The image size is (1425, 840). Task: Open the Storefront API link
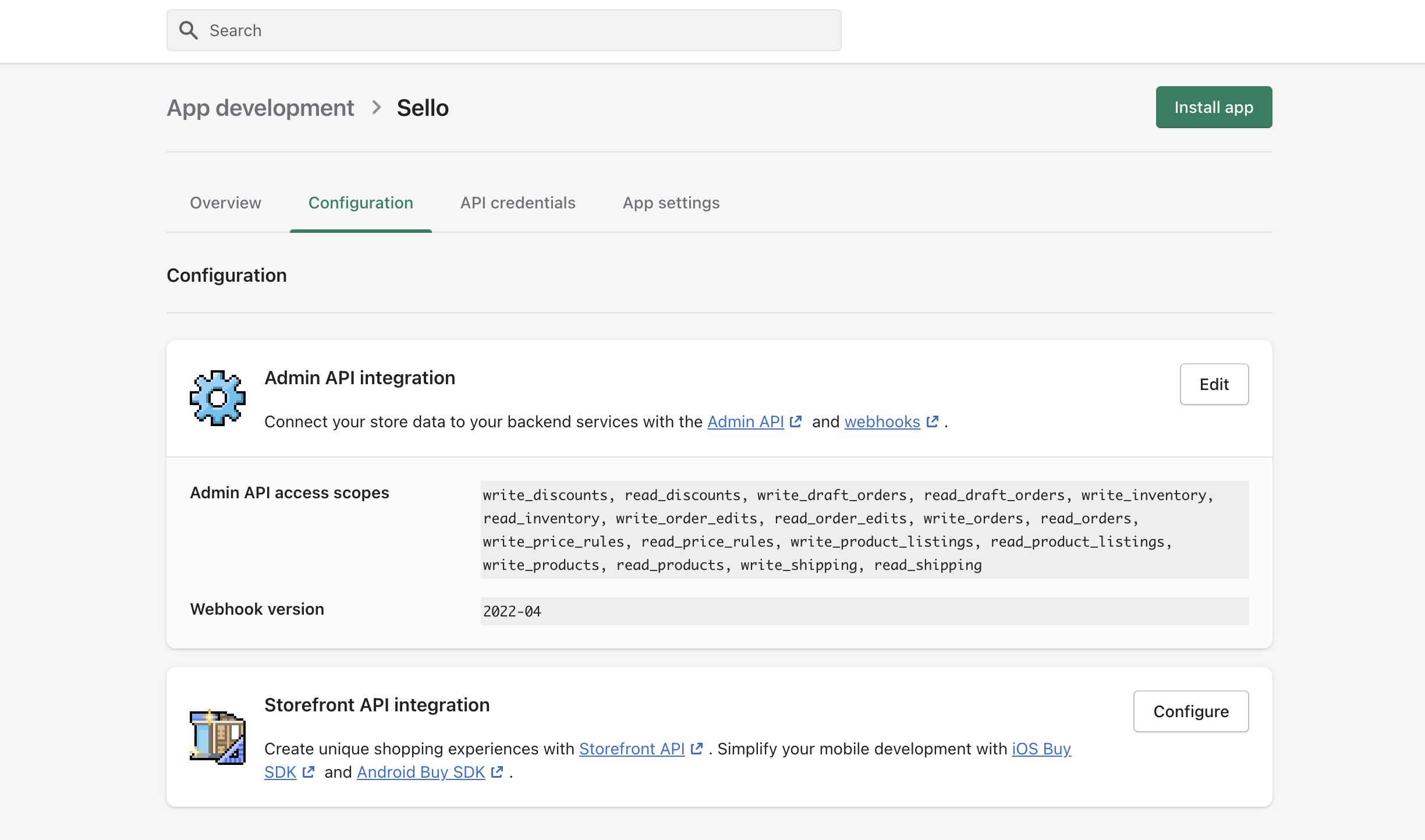[x=632, y=749]
